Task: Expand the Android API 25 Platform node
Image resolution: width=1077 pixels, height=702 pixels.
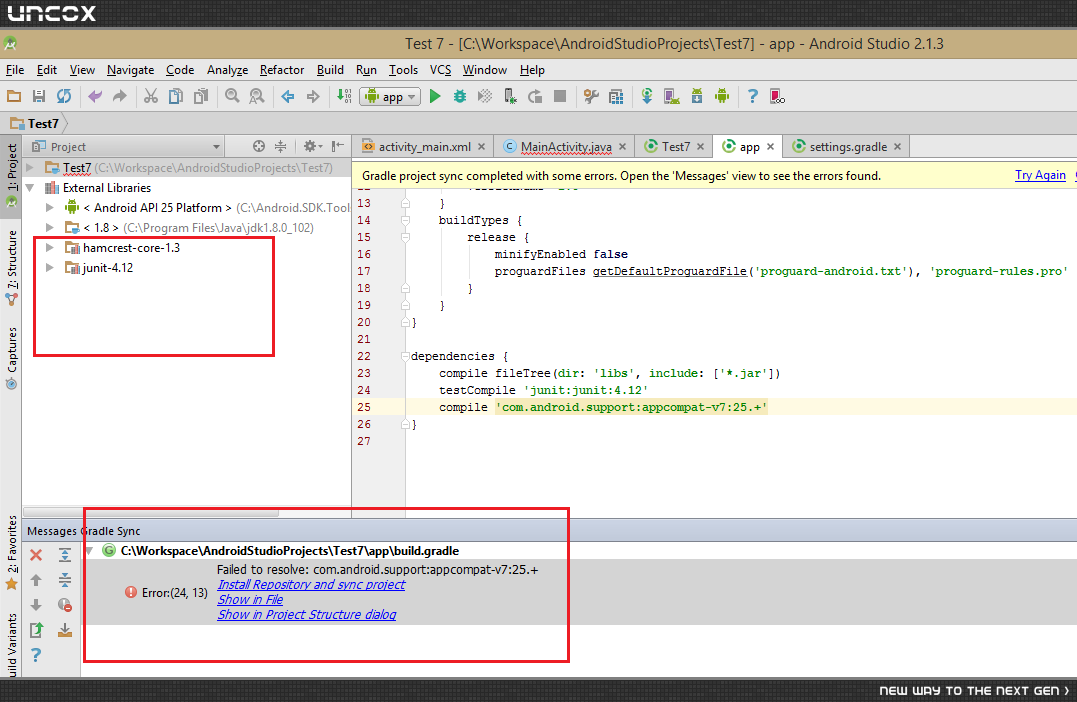Action: click(x=50, y=207)
